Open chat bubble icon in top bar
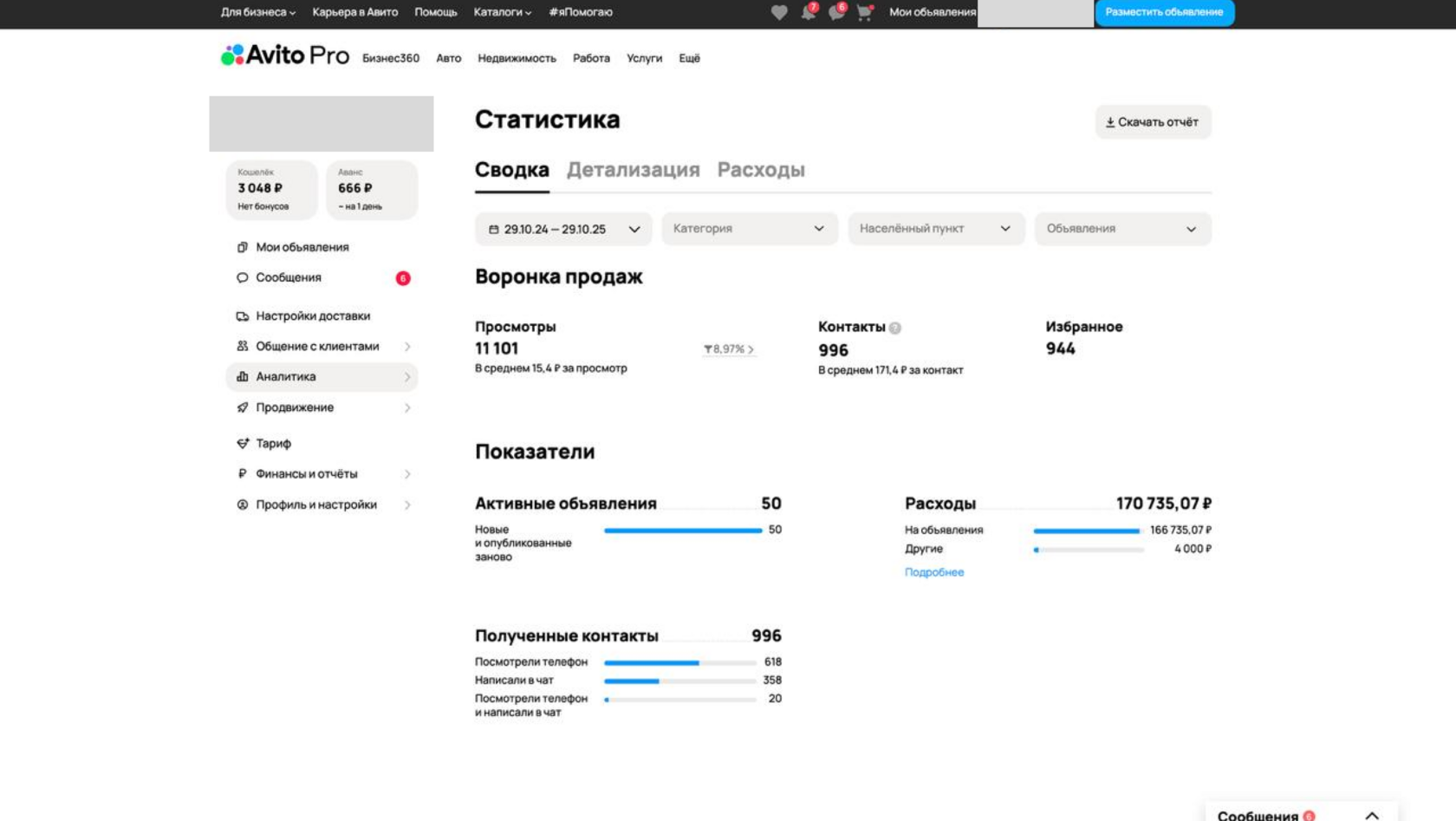The height and width of the screenshot is (821, 1456). (x=836, y=12)
